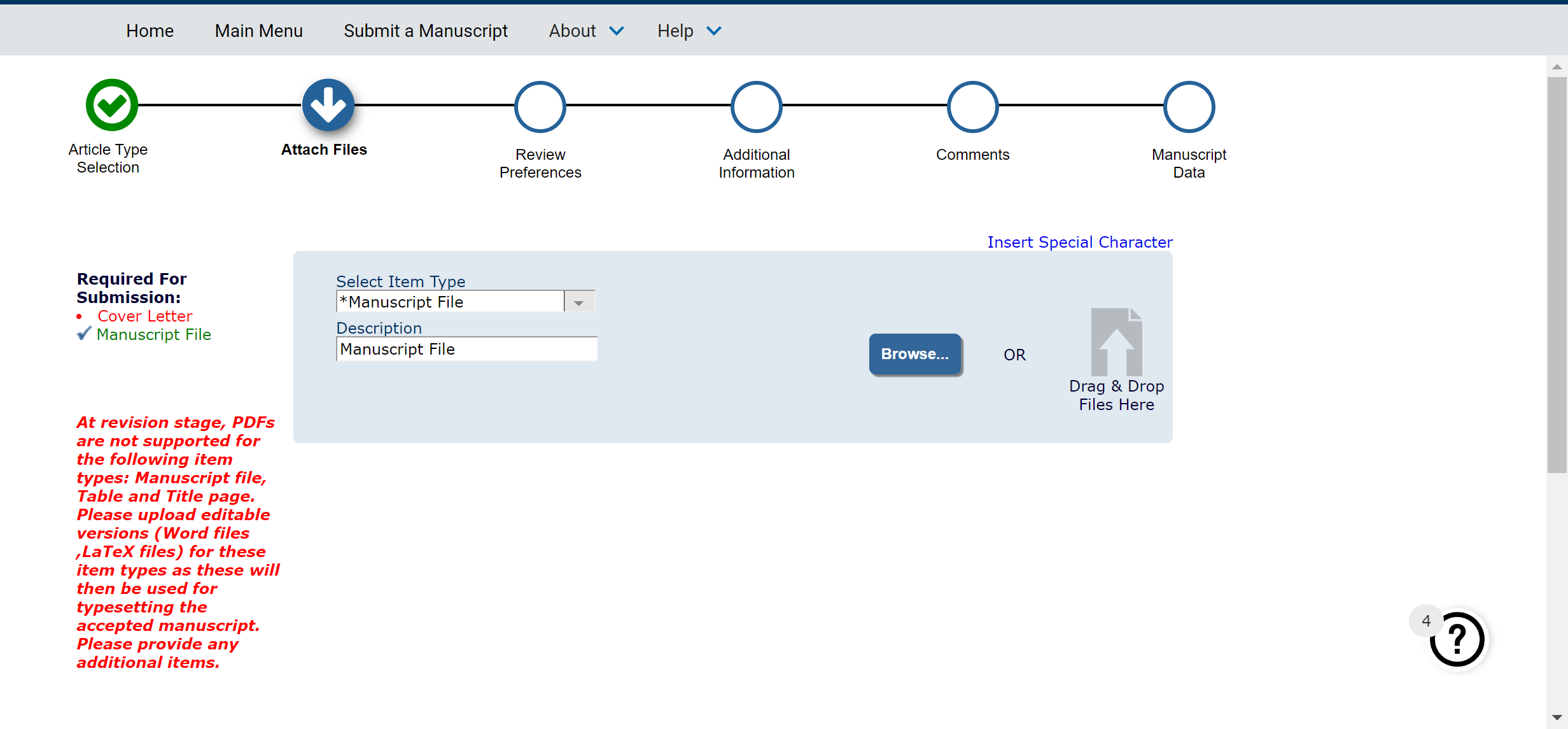
Task: Open the round question-mark help widget
Action: [1457, 639]
